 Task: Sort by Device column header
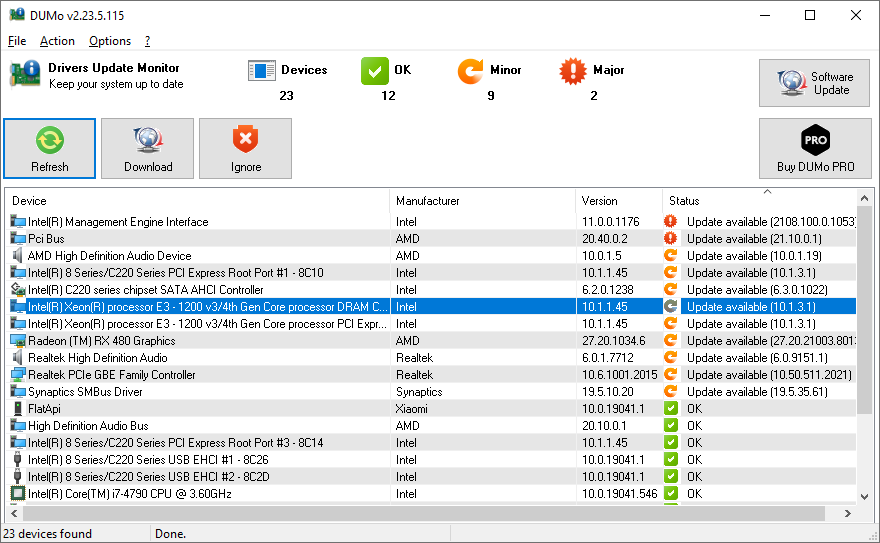197,201
